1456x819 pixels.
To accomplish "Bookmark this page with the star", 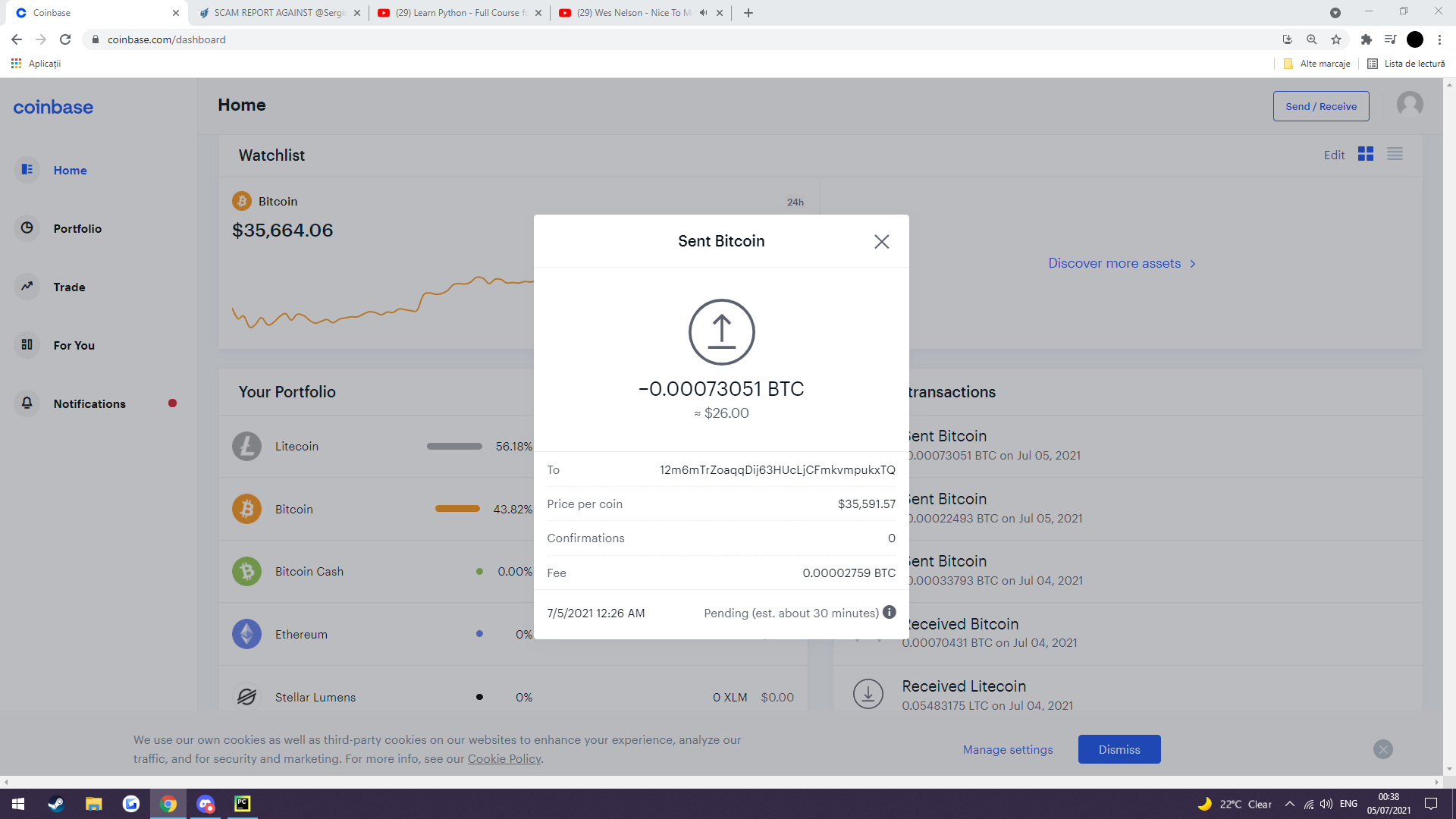I will click(x=1336, y=39).
